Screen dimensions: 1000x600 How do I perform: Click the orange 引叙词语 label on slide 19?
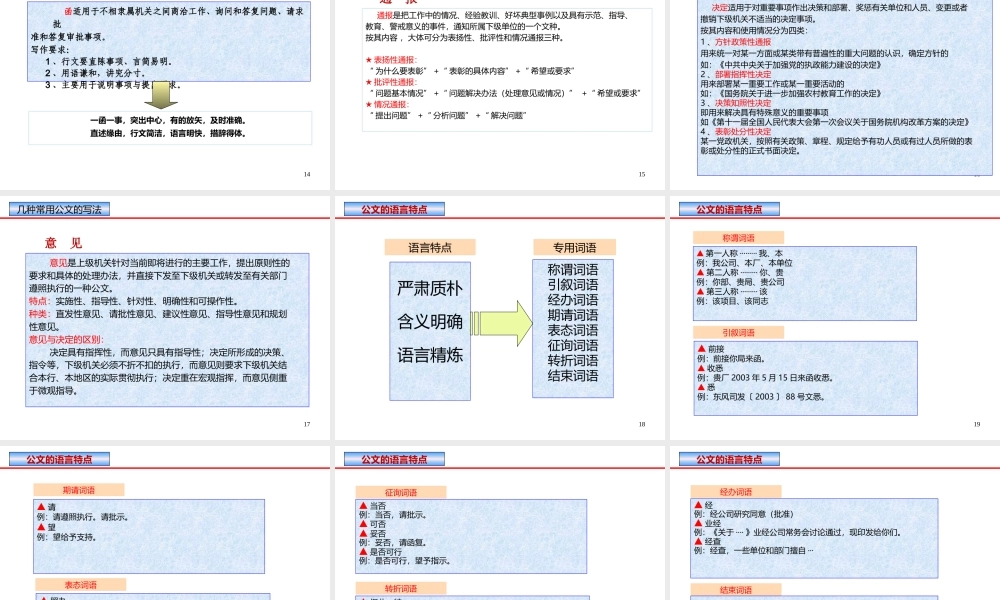pos(739,333)
